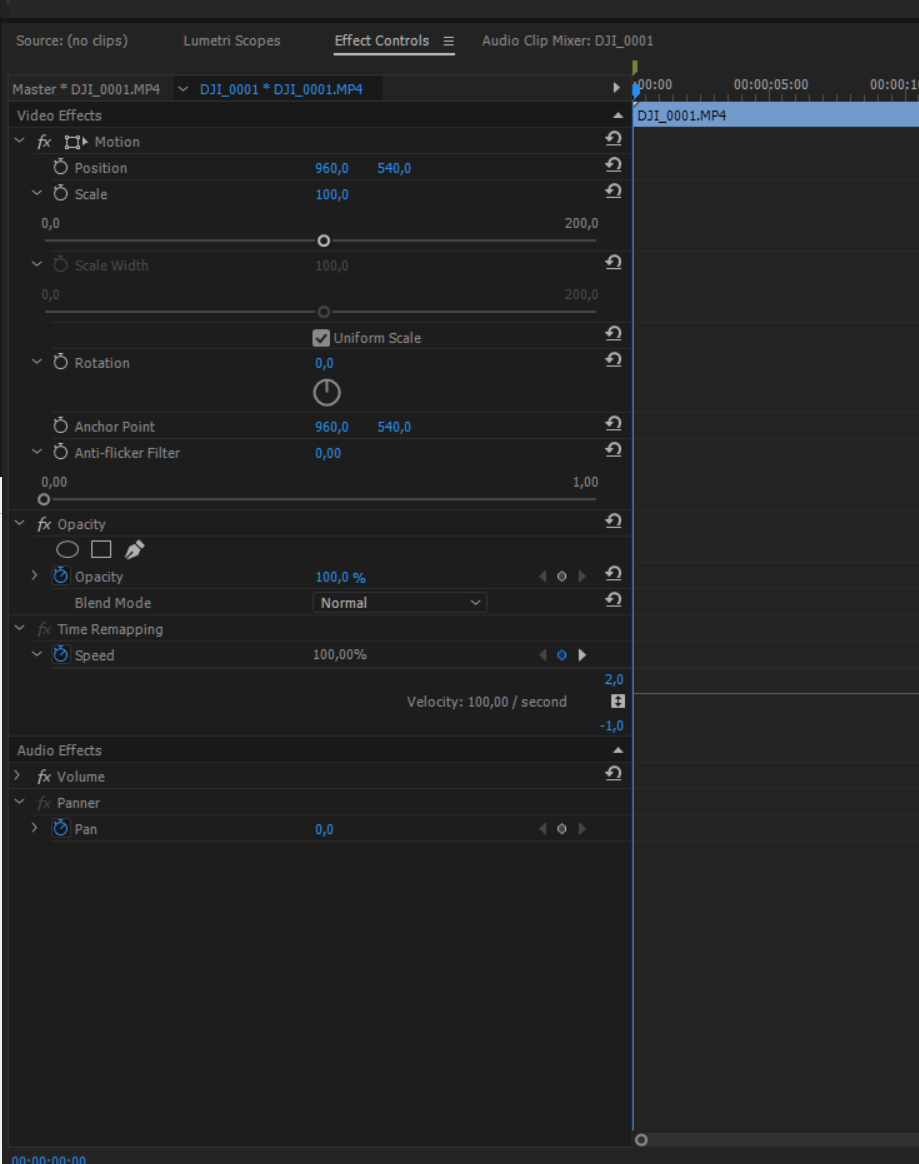Enable the Uniform Scale checkbox
The height and width of the screenshot is (1164, 919).
(321, 338)
